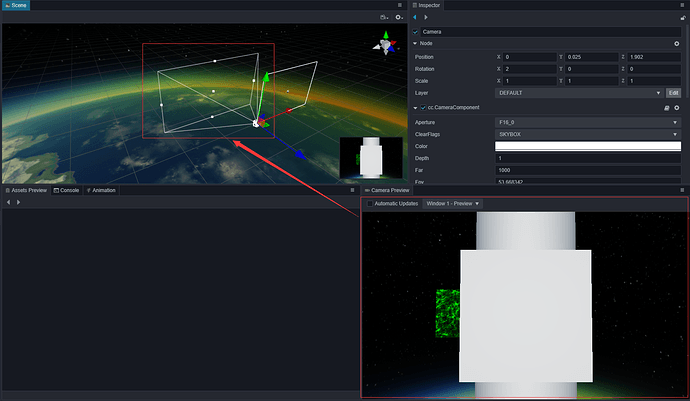This screenshot has width=690, height=401.
Task: Click the scene orientation gizmo cube
Action: [385, 45]
